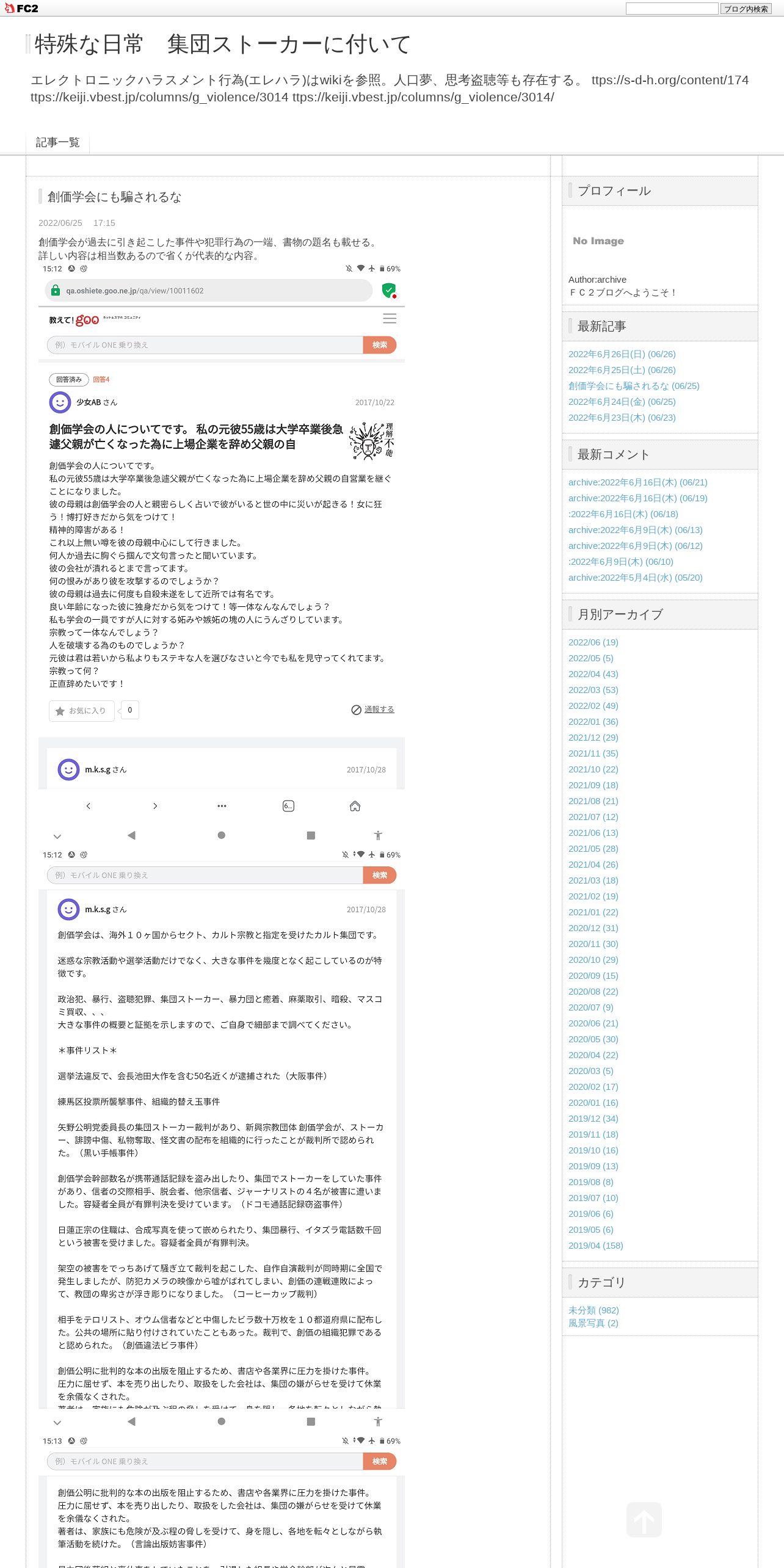Open comment :2022年6月16日(木) (06/18)
Screen dimensions: 784x1568
click(x=623, y=514)
